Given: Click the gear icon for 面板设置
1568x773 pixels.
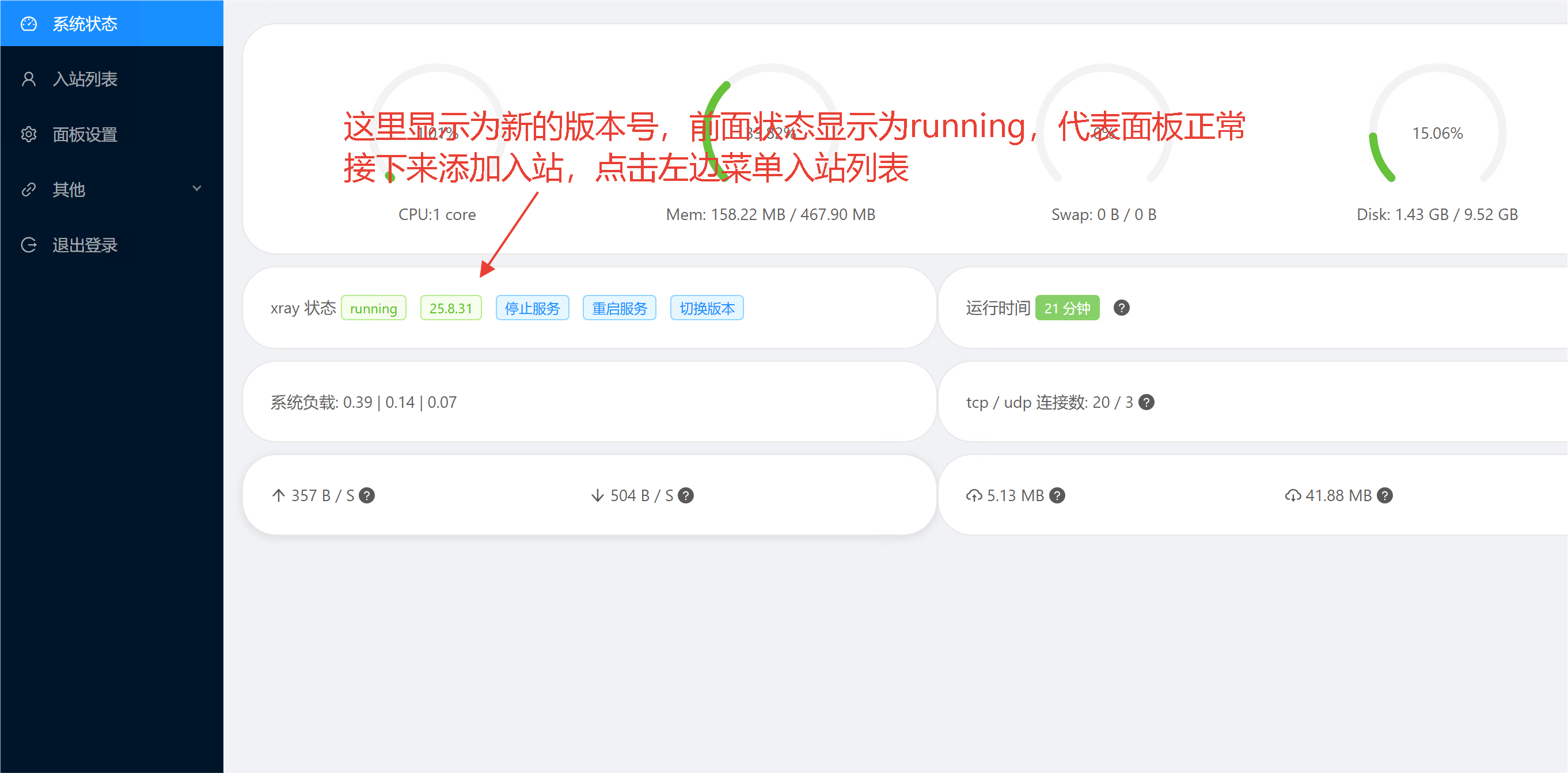Looking at the screenshot, I should [29, 135].
